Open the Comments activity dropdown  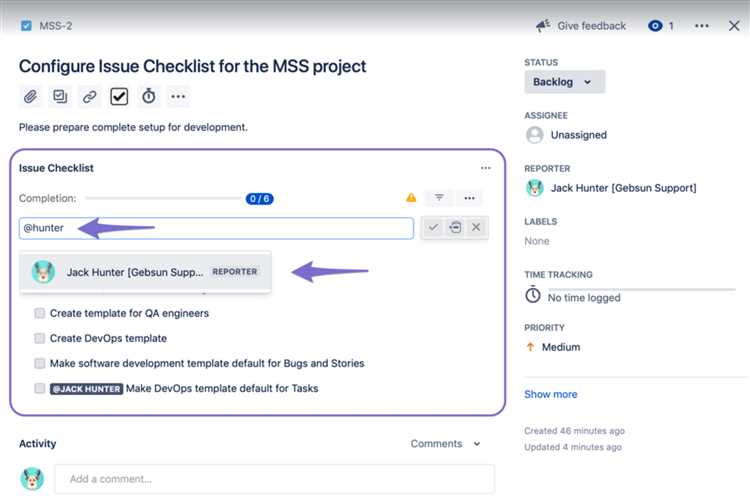coord(445,444)
